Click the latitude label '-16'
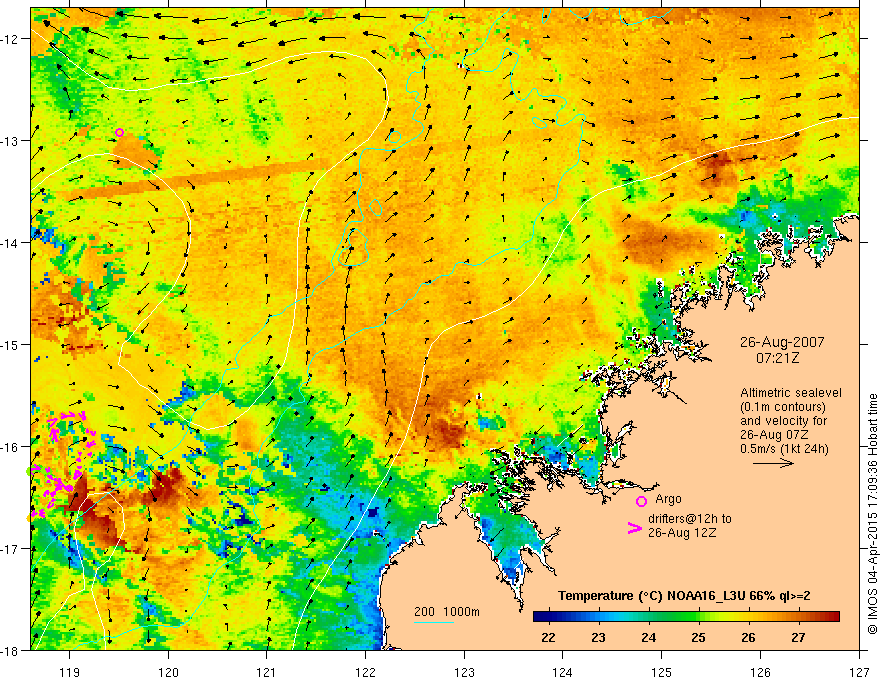The image size is (880, 680). [x=11, y=447]
